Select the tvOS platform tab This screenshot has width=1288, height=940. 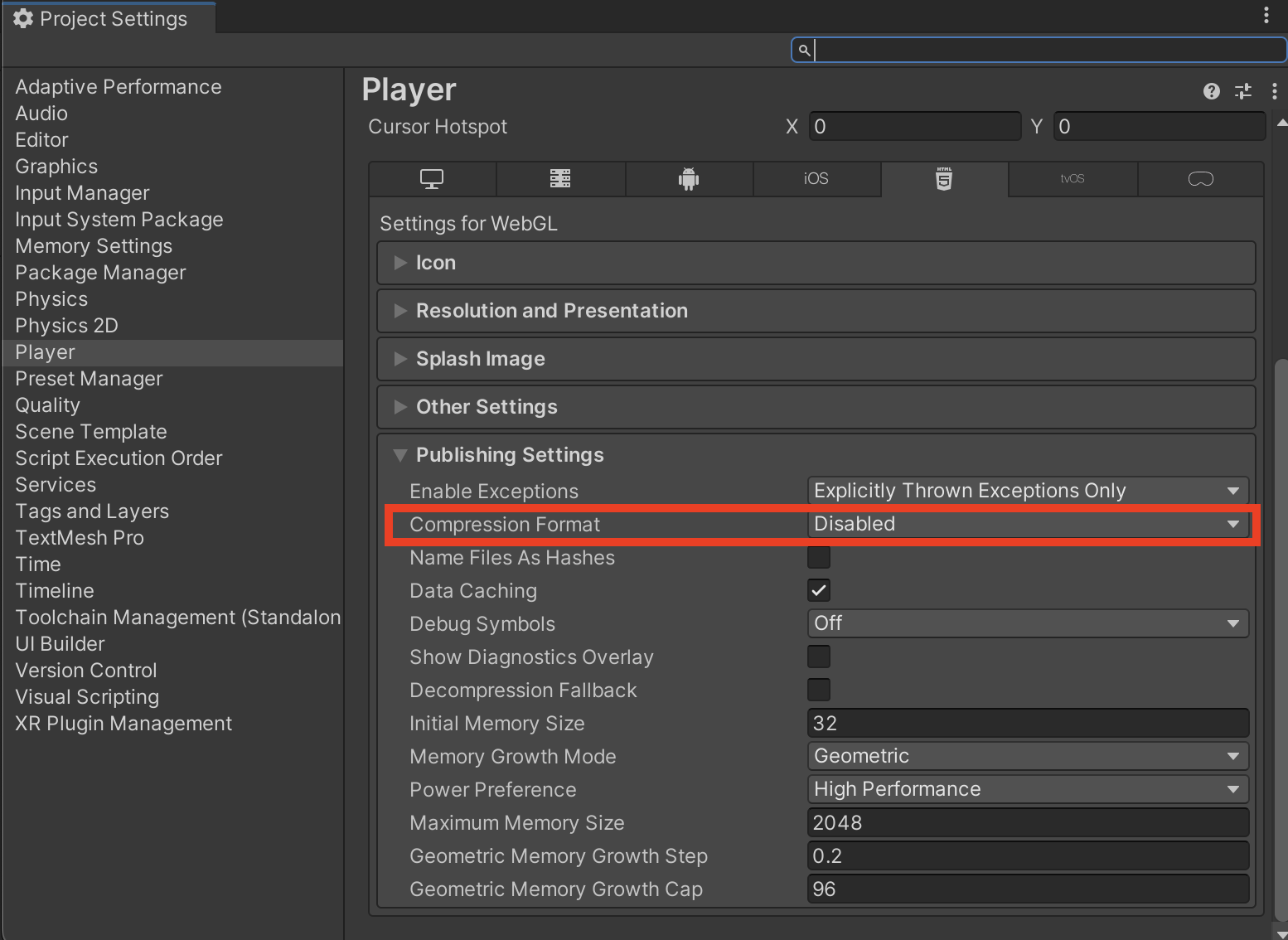pyautogui.click(x=1073, y=178)
